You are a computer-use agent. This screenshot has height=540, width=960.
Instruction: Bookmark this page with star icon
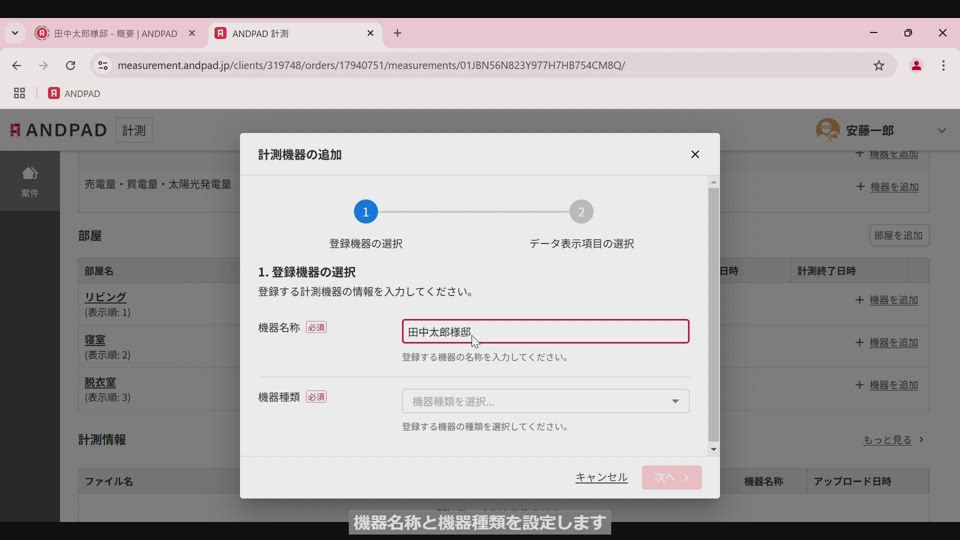[x=879, y=65]
